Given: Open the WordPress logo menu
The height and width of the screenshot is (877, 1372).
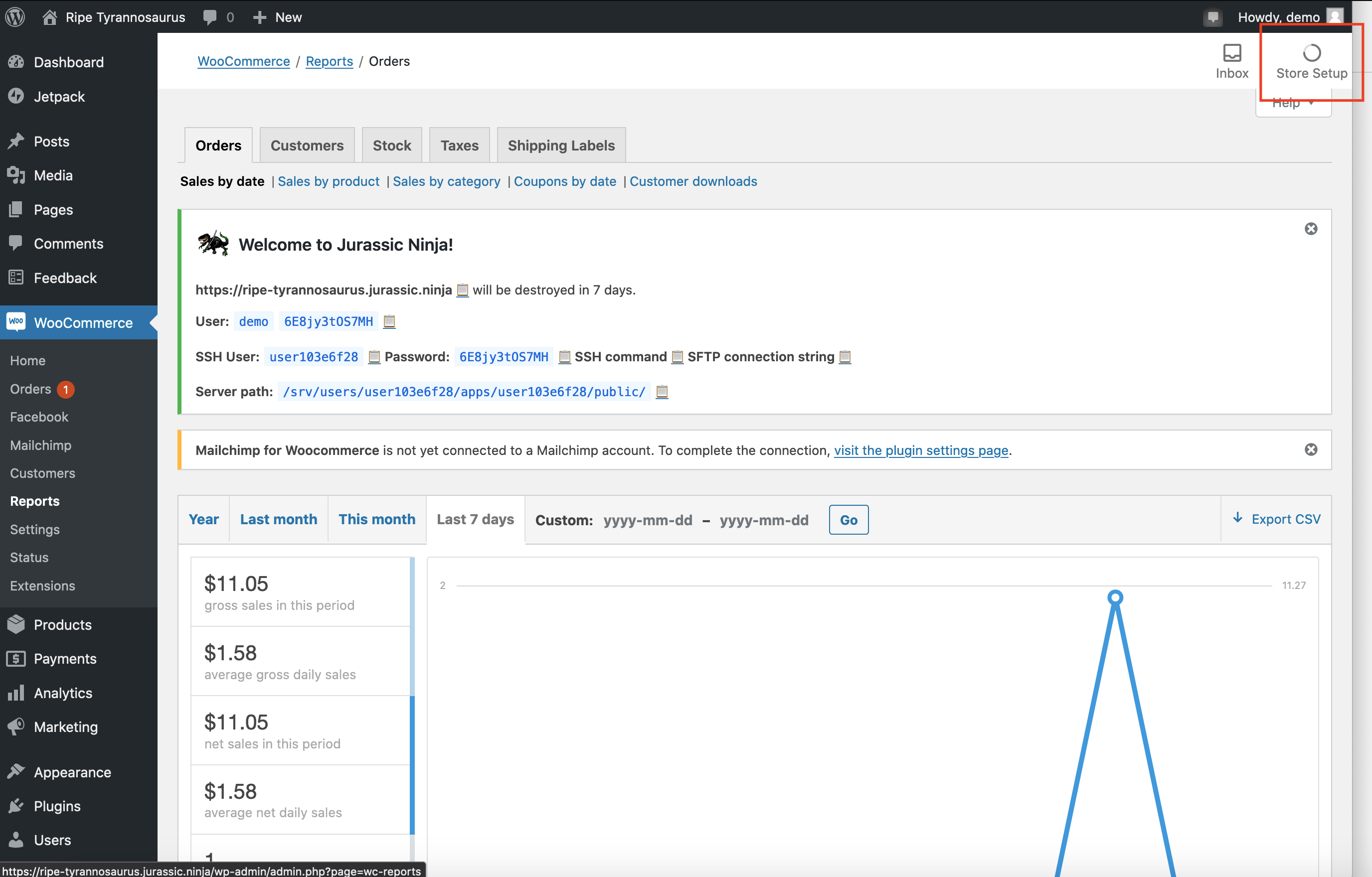Looking at the screenshot, I should [15, 17].
